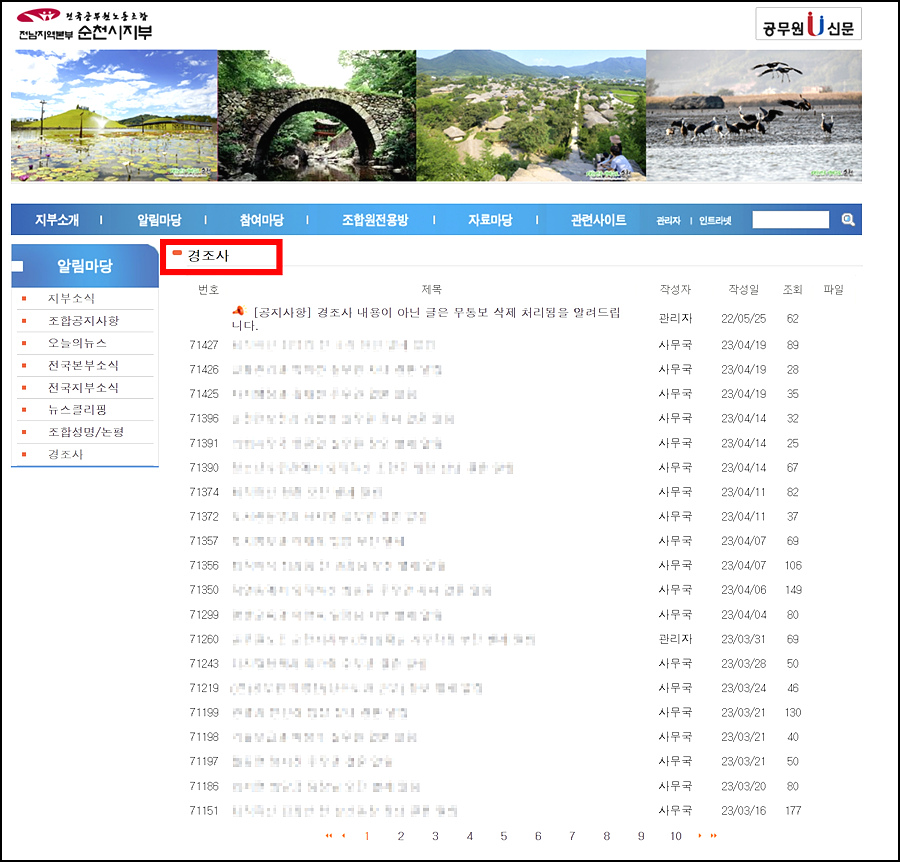Viewport: 900px width, 862px height.
Task: Click the 순천시지부 union logo
Action: [84, 25]
